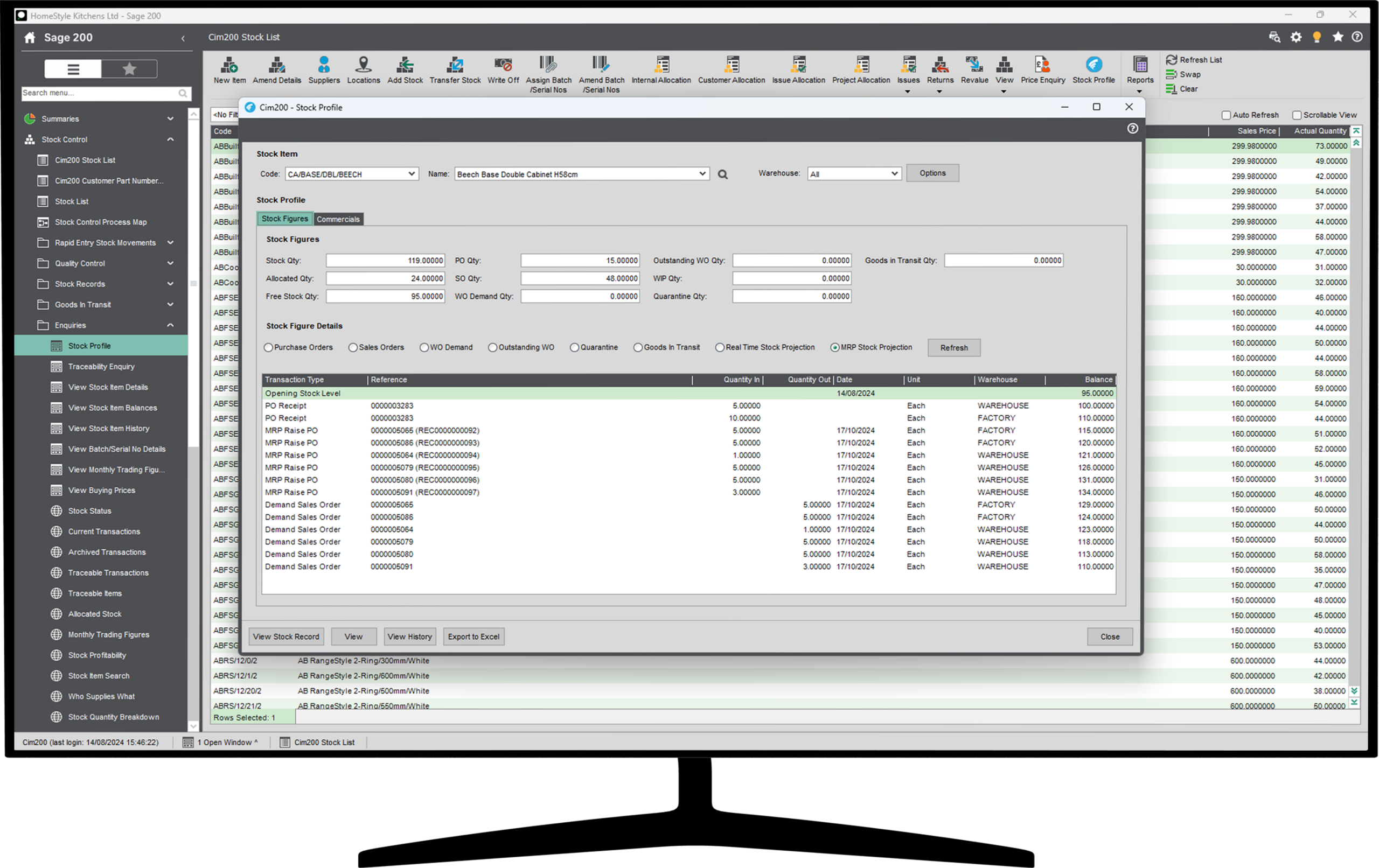Open the stock item Code dropdown
This screenshot has height=868, width=1379.
tap(411, 174)
